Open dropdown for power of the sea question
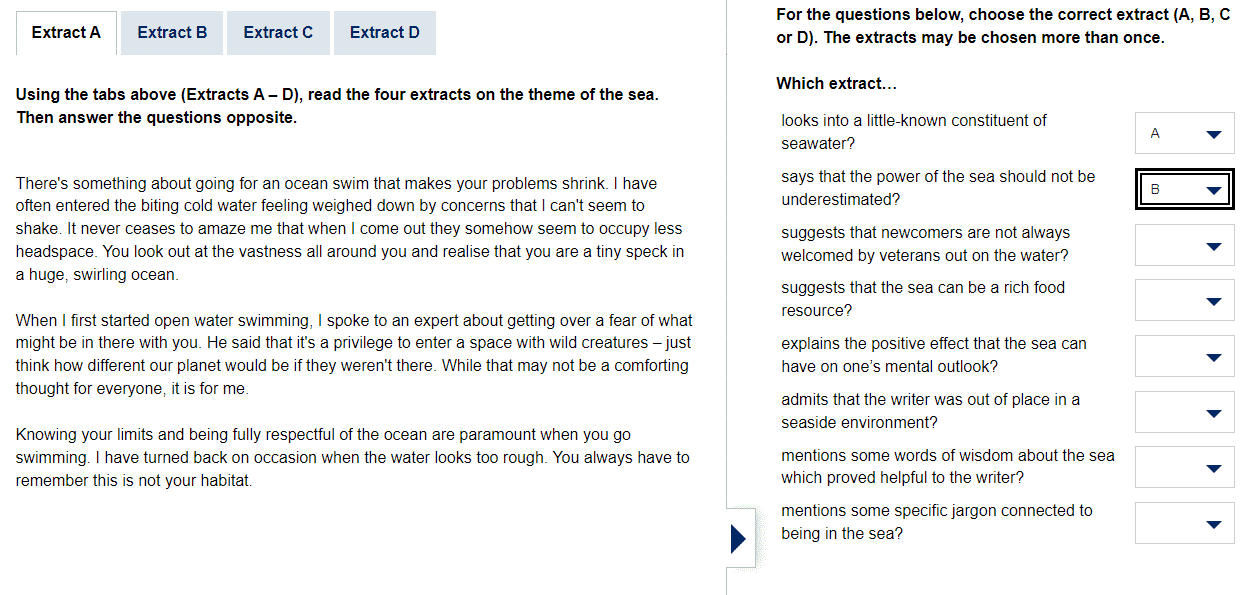1247x595 pixels. click(1185, 189)
